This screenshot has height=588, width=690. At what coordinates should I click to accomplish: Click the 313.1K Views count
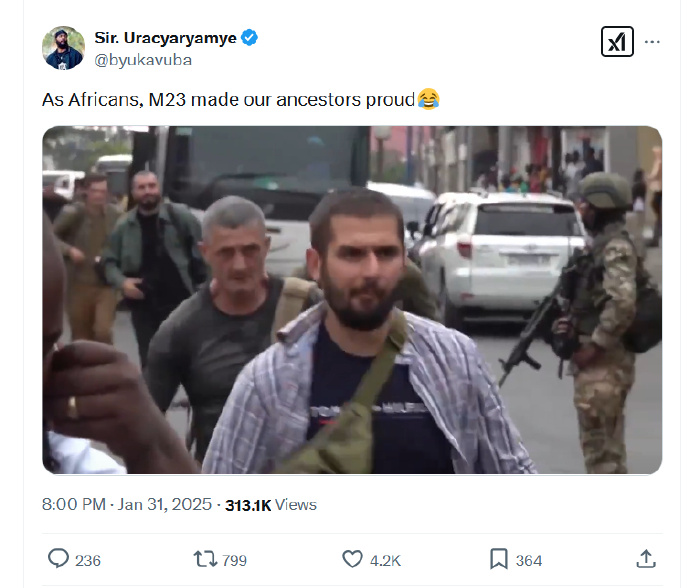271,505
